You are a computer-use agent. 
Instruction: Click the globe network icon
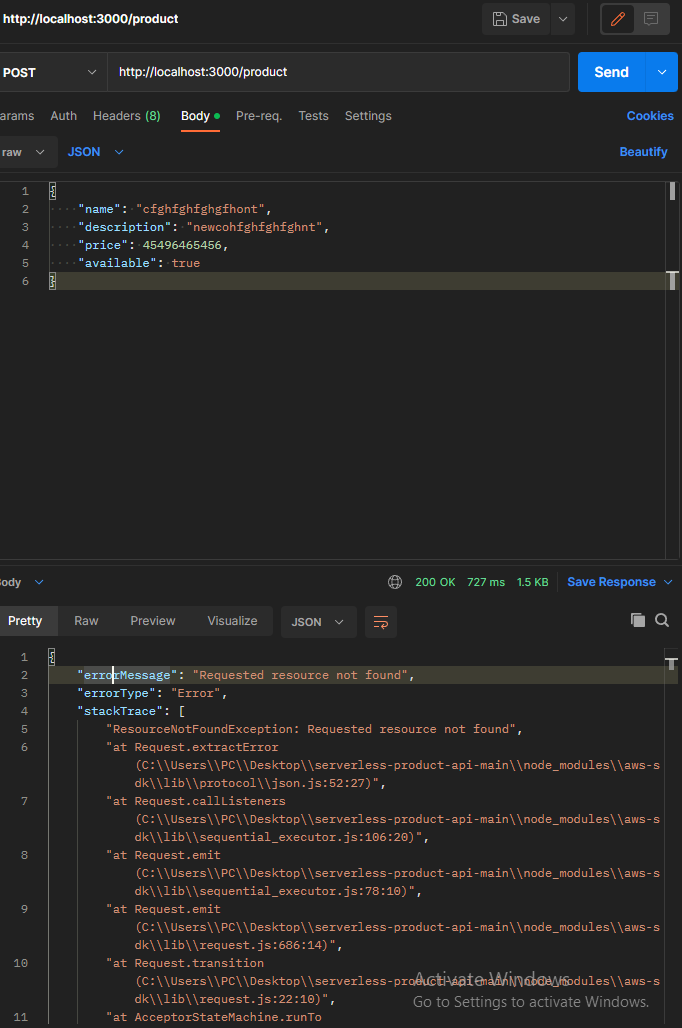tap(395, 582)
